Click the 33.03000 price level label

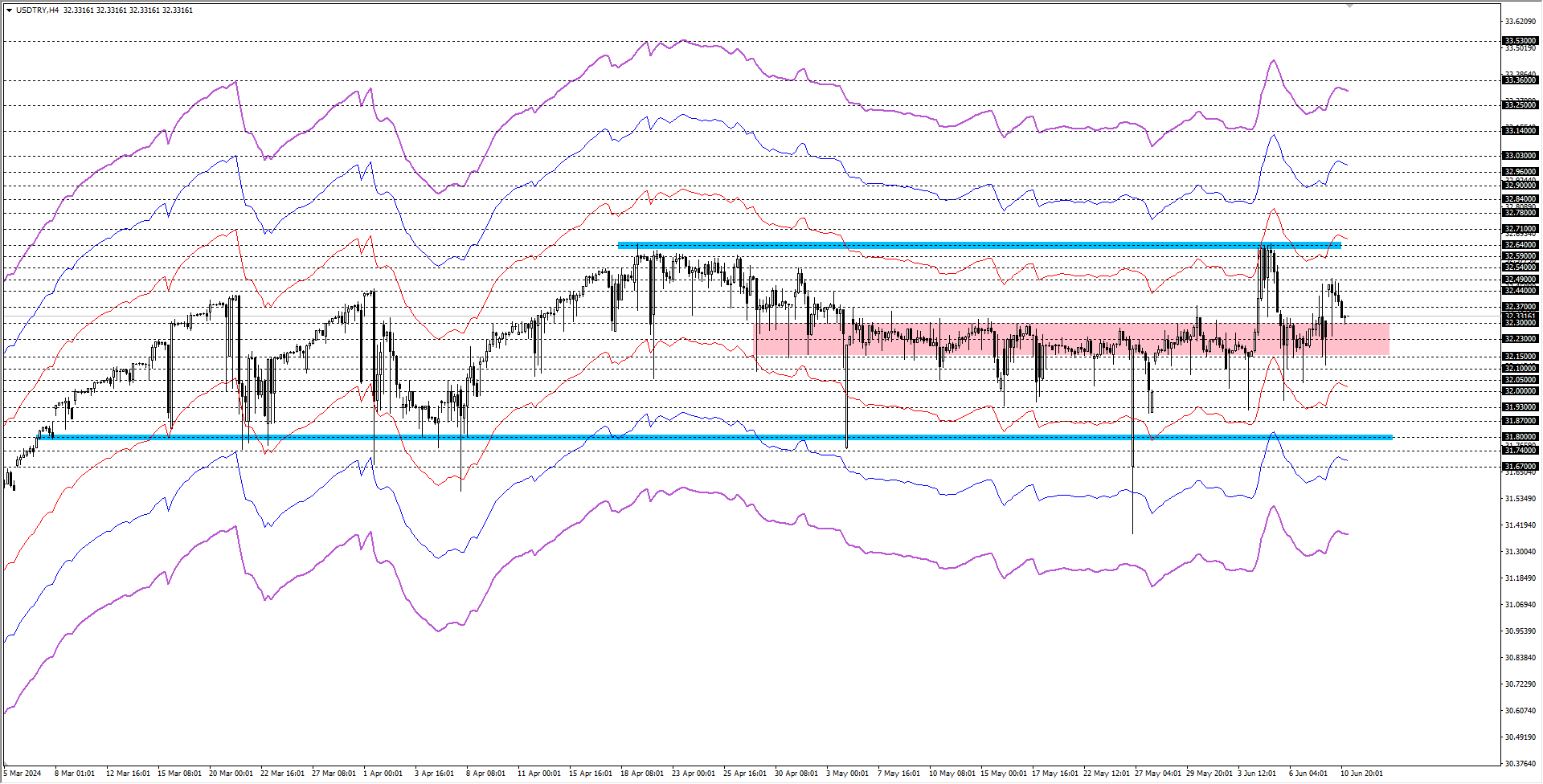pyautogui.click(x=1520, y=156)
